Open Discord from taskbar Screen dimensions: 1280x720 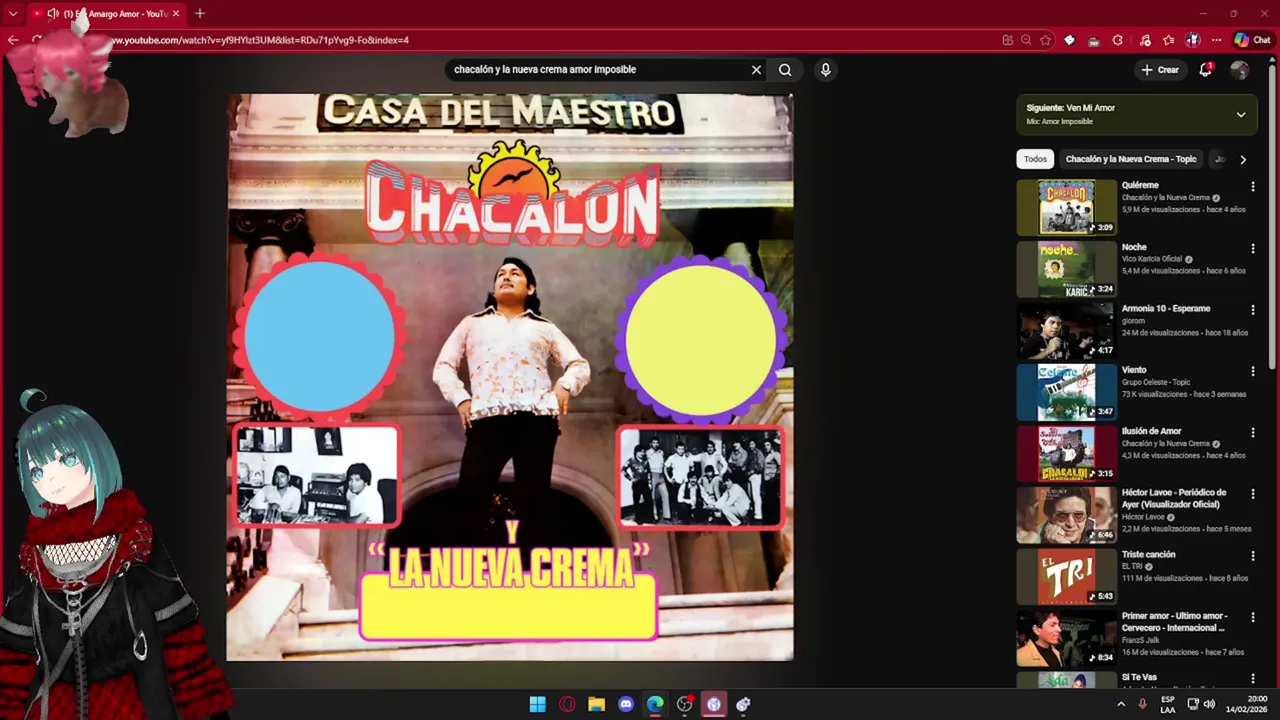[626, 704]
